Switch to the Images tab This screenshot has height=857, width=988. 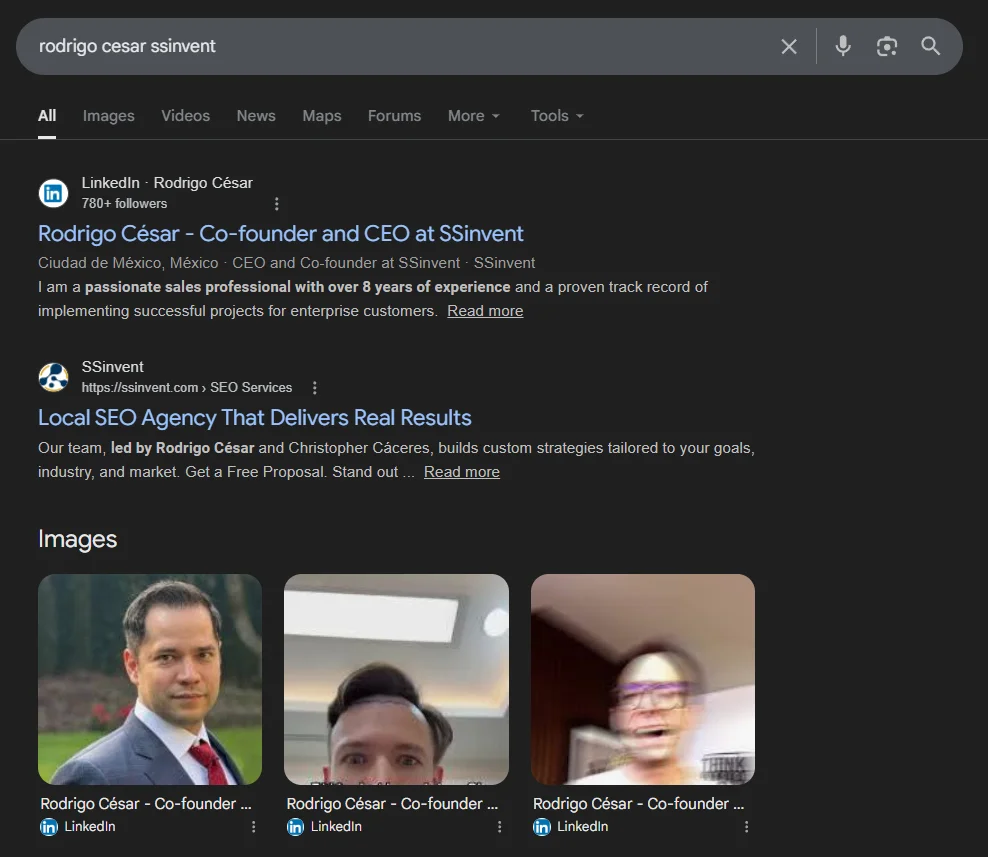point(108,116)
